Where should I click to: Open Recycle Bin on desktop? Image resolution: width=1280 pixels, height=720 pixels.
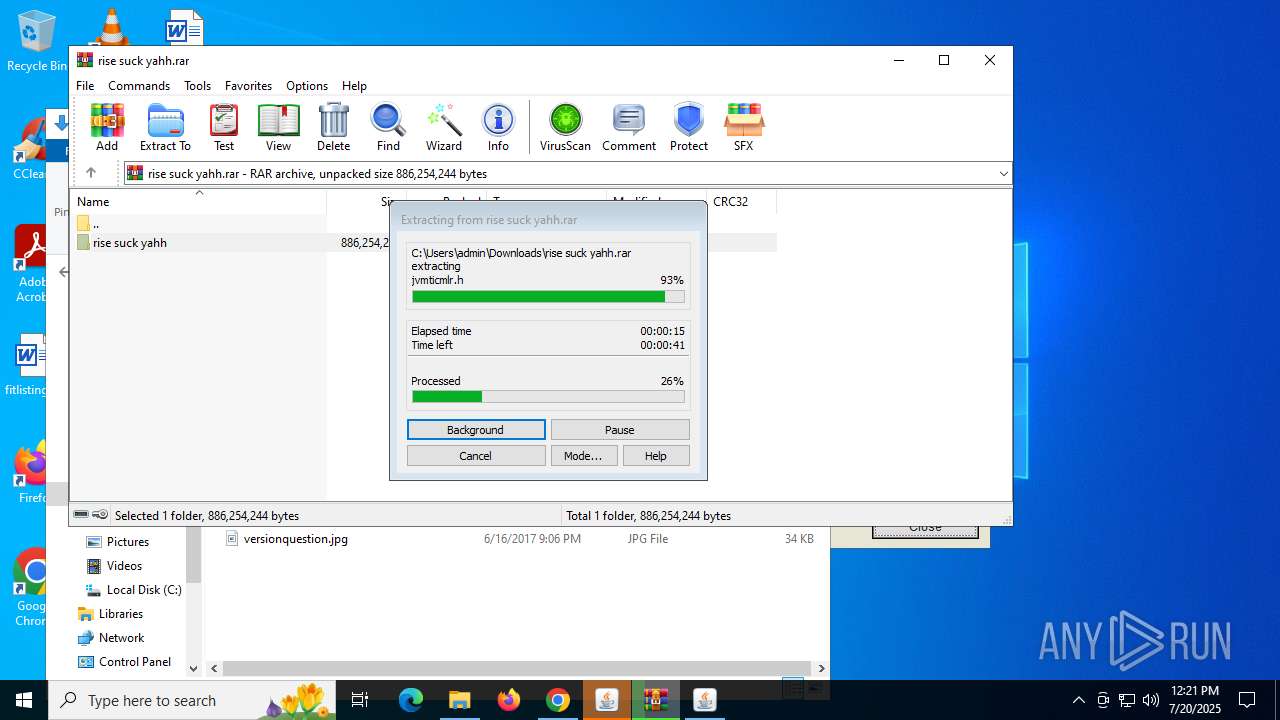[37, 40]
